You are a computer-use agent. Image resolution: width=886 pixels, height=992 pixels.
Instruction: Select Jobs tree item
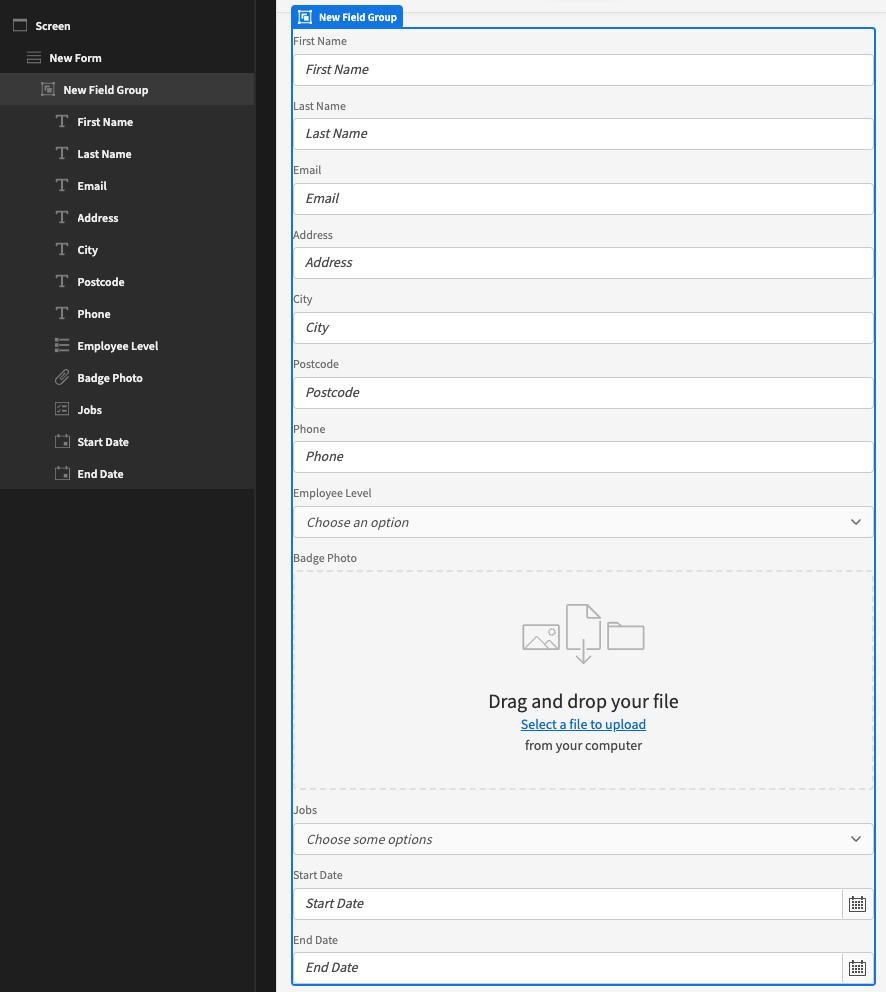127,409
